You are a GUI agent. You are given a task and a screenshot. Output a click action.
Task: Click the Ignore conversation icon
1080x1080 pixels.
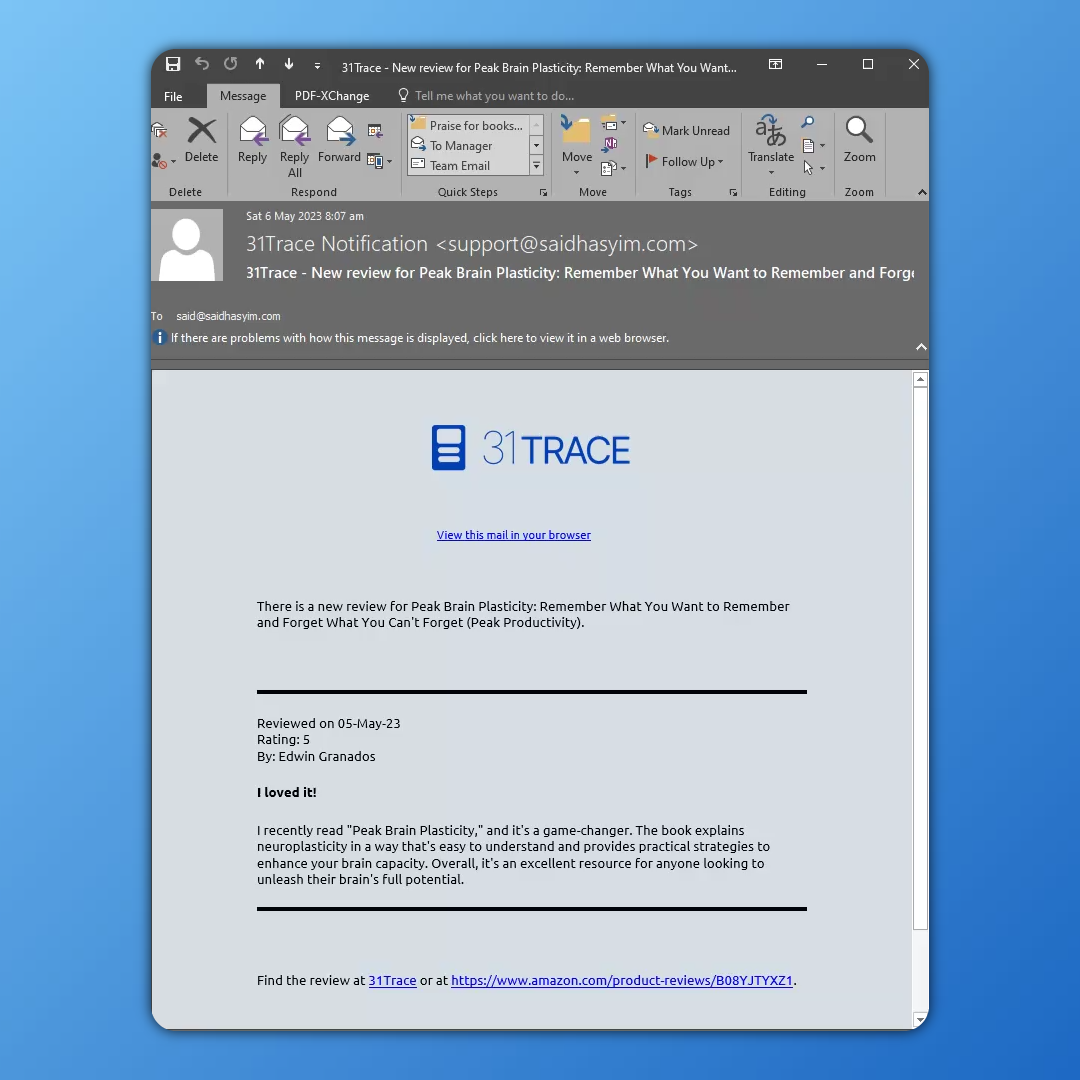[160, 130]
